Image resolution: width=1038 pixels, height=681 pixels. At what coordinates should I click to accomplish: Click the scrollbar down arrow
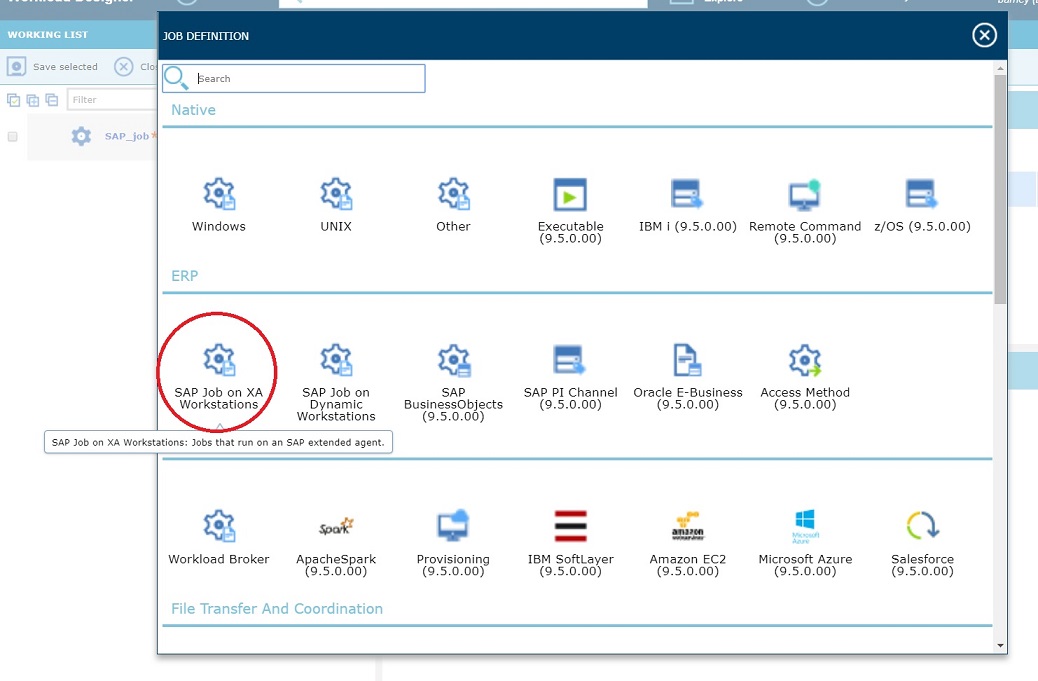click(x=998, y=644)
